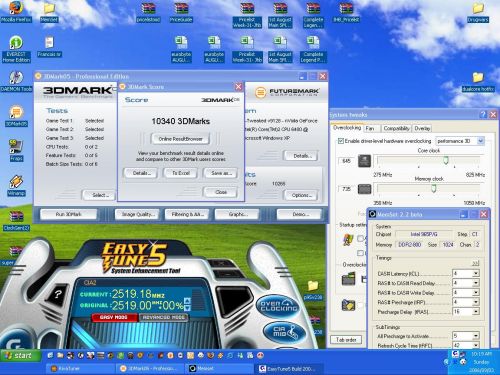Open the RAS# to CAS# Write Delay dropdown

tap(476, 293)
